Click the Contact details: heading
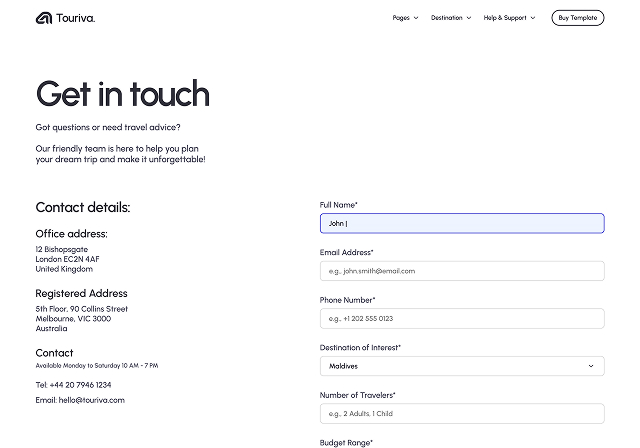640x448 pixels. (83, 207)
